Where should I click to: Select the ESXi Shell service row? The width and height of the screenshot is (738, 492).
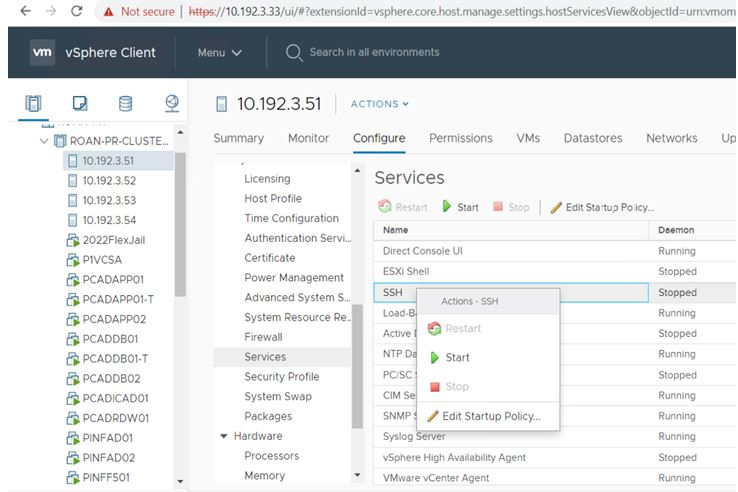(x=554, y=272)
